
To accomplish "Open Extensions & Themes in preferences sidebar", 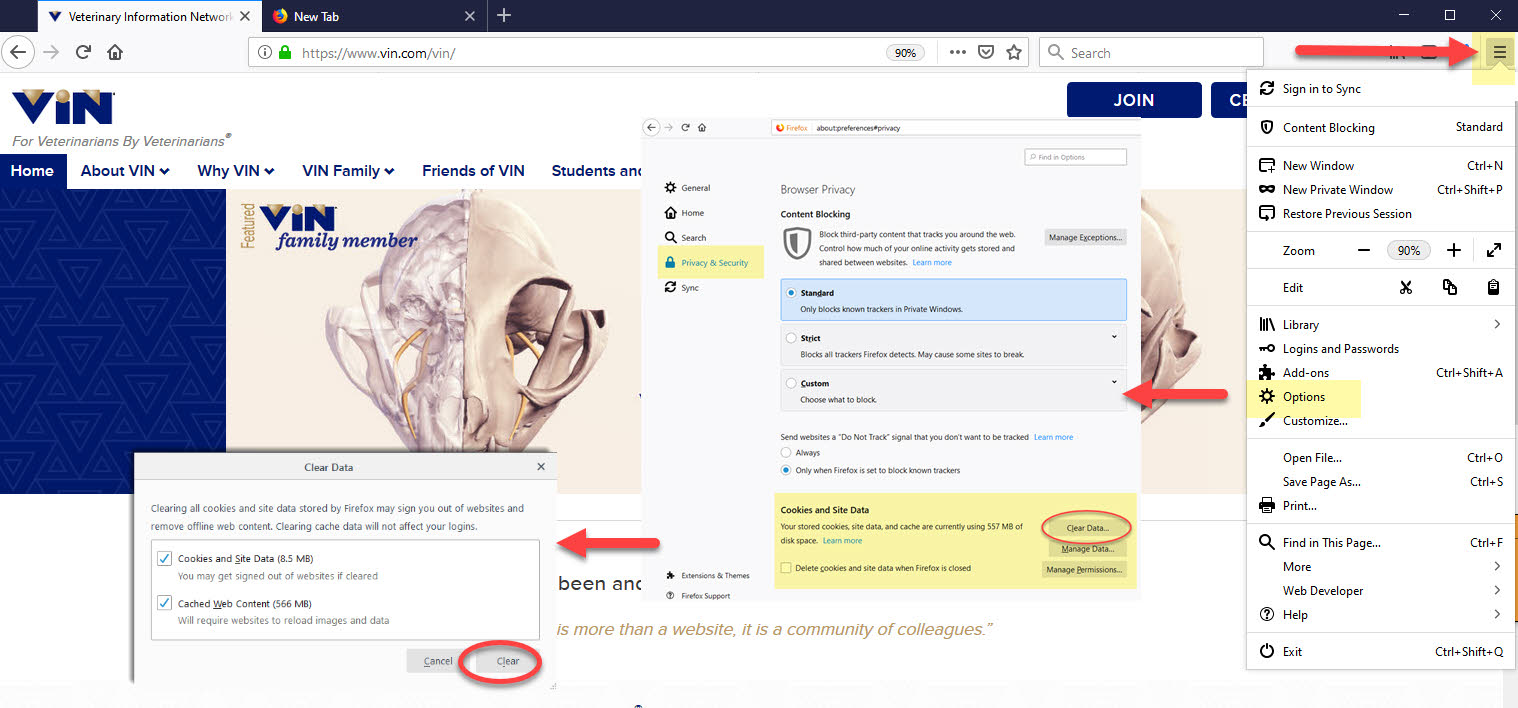I will (x=707, y=575).
